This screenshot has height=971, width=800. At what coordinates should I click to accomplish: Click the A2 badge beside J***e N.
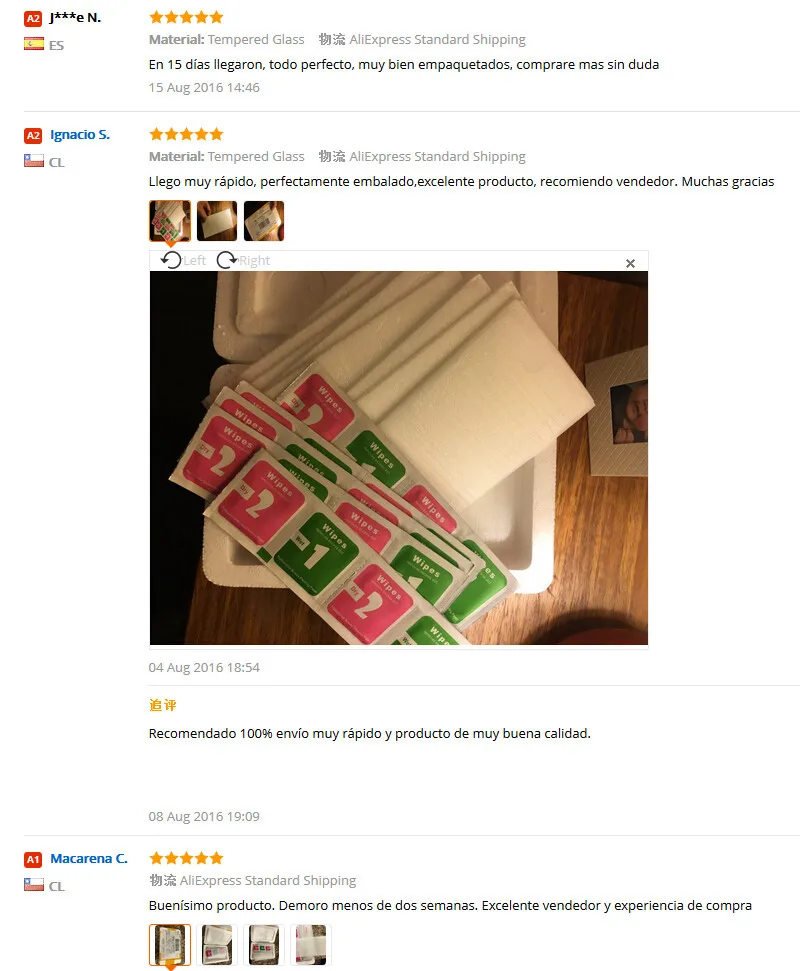click(33, 18)
